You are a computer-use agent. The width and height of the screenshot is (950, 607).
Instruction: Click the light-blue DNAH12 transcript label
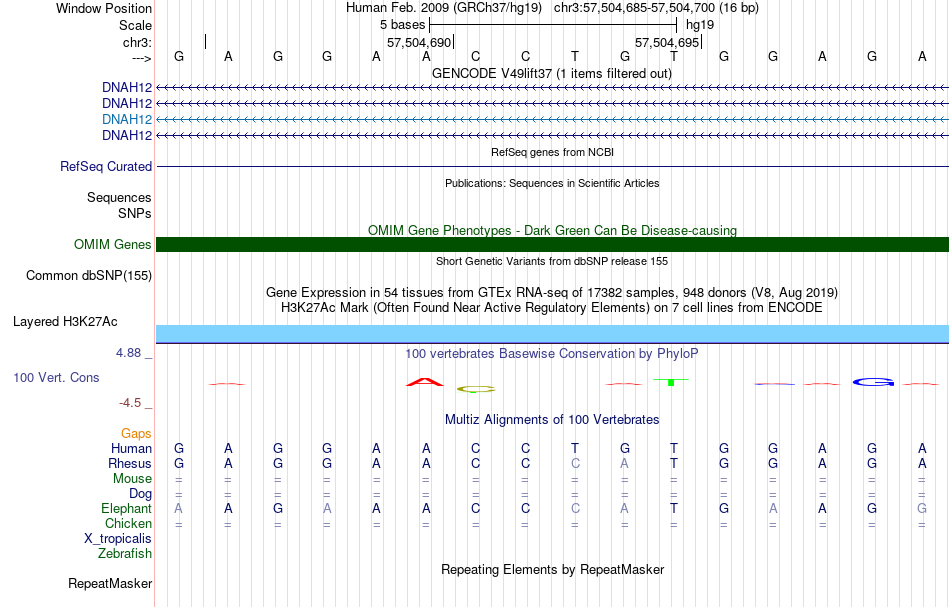coord(127,119)
